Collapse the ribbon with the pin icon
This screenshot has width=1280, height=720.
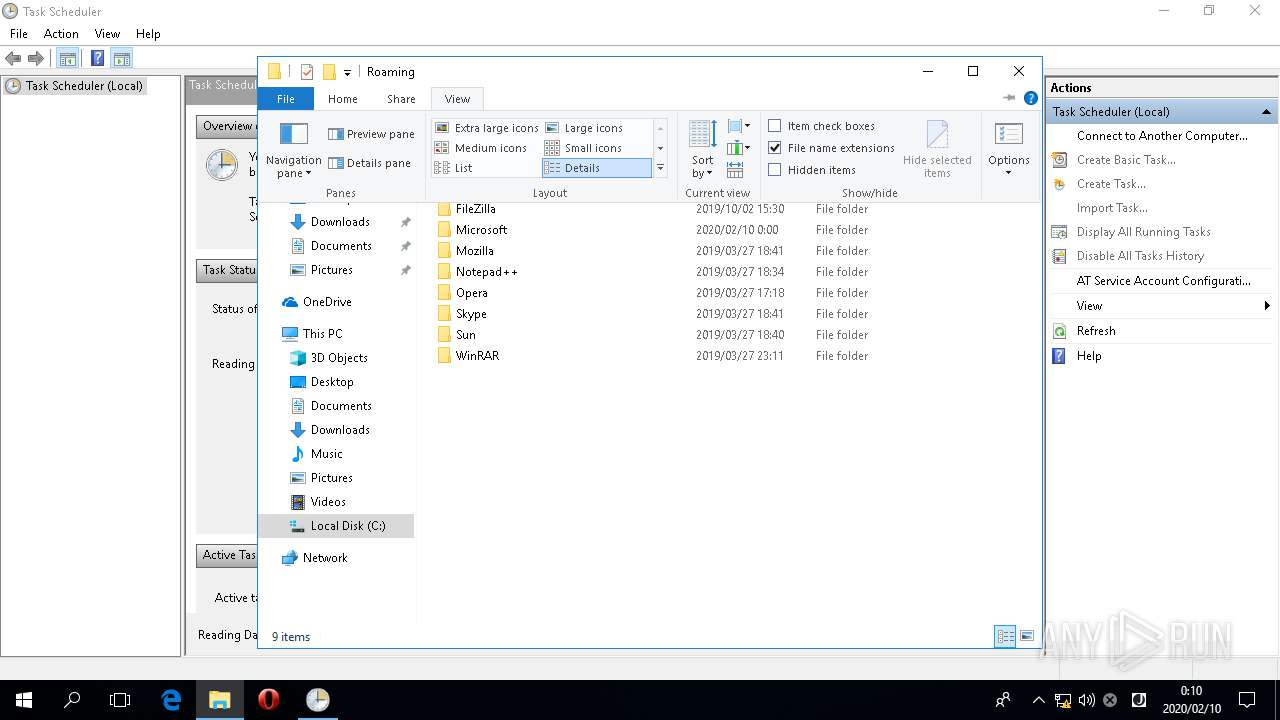click(x=1009, y=98)
